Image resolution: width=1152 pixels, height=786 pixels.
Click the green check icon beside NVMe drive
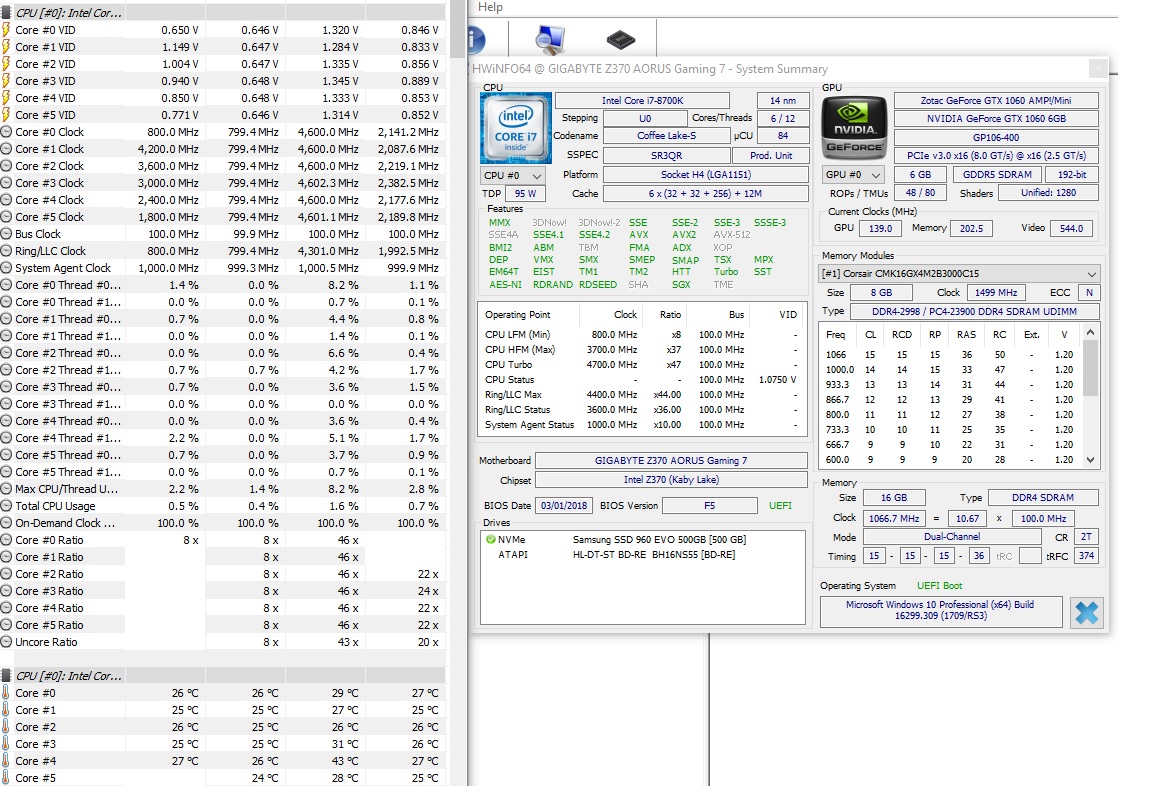click(x=490, y=539)
